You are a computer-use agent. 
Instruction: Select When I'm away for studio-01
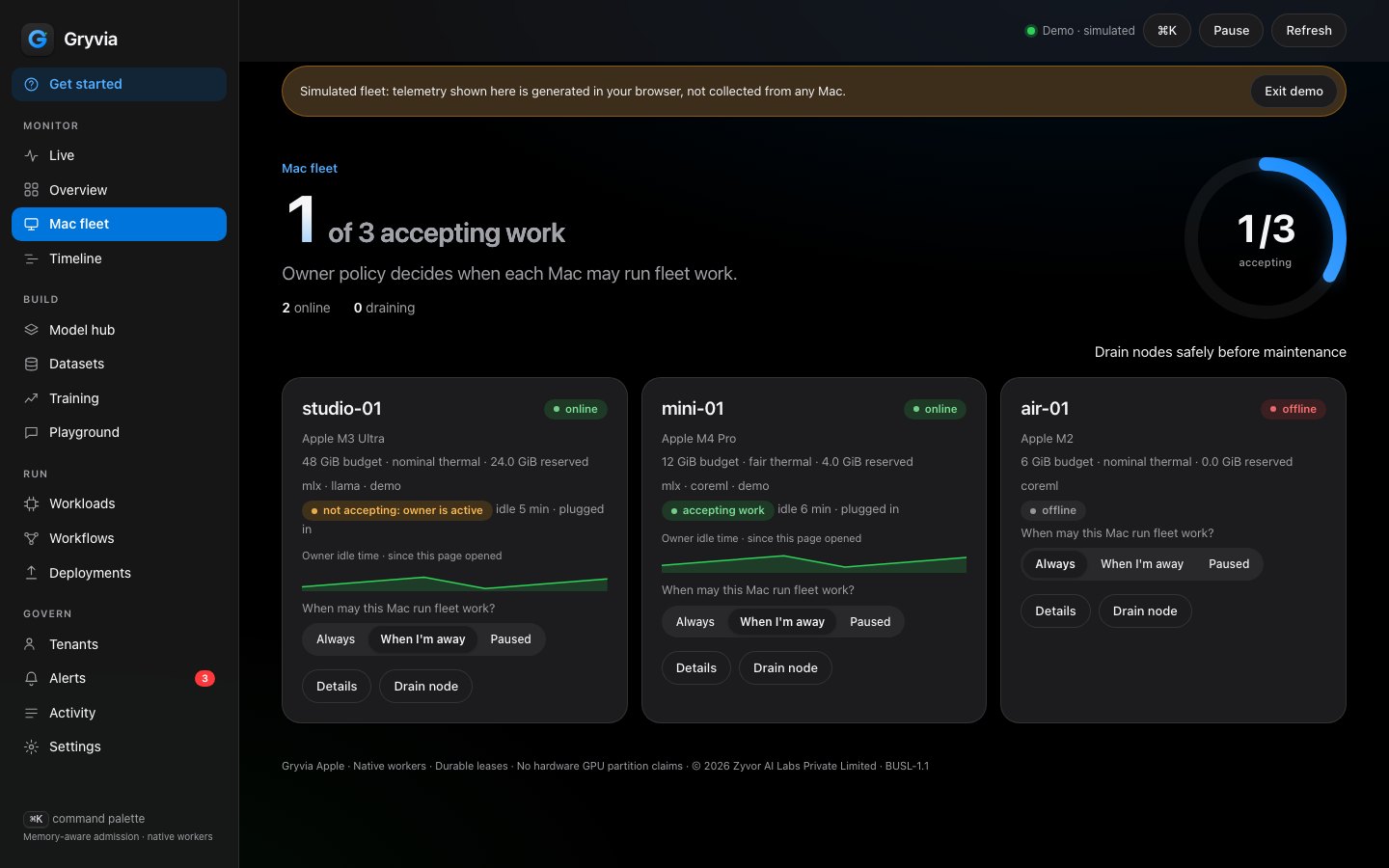point(422,639)
